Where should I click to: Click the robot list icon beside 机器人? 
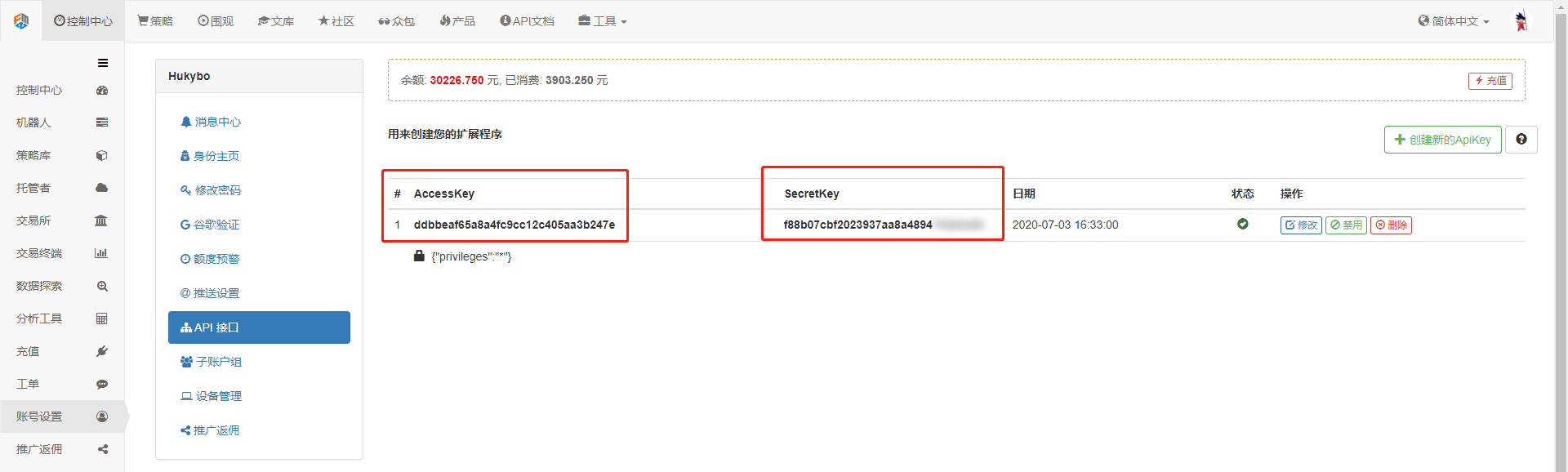pos(102,122)
